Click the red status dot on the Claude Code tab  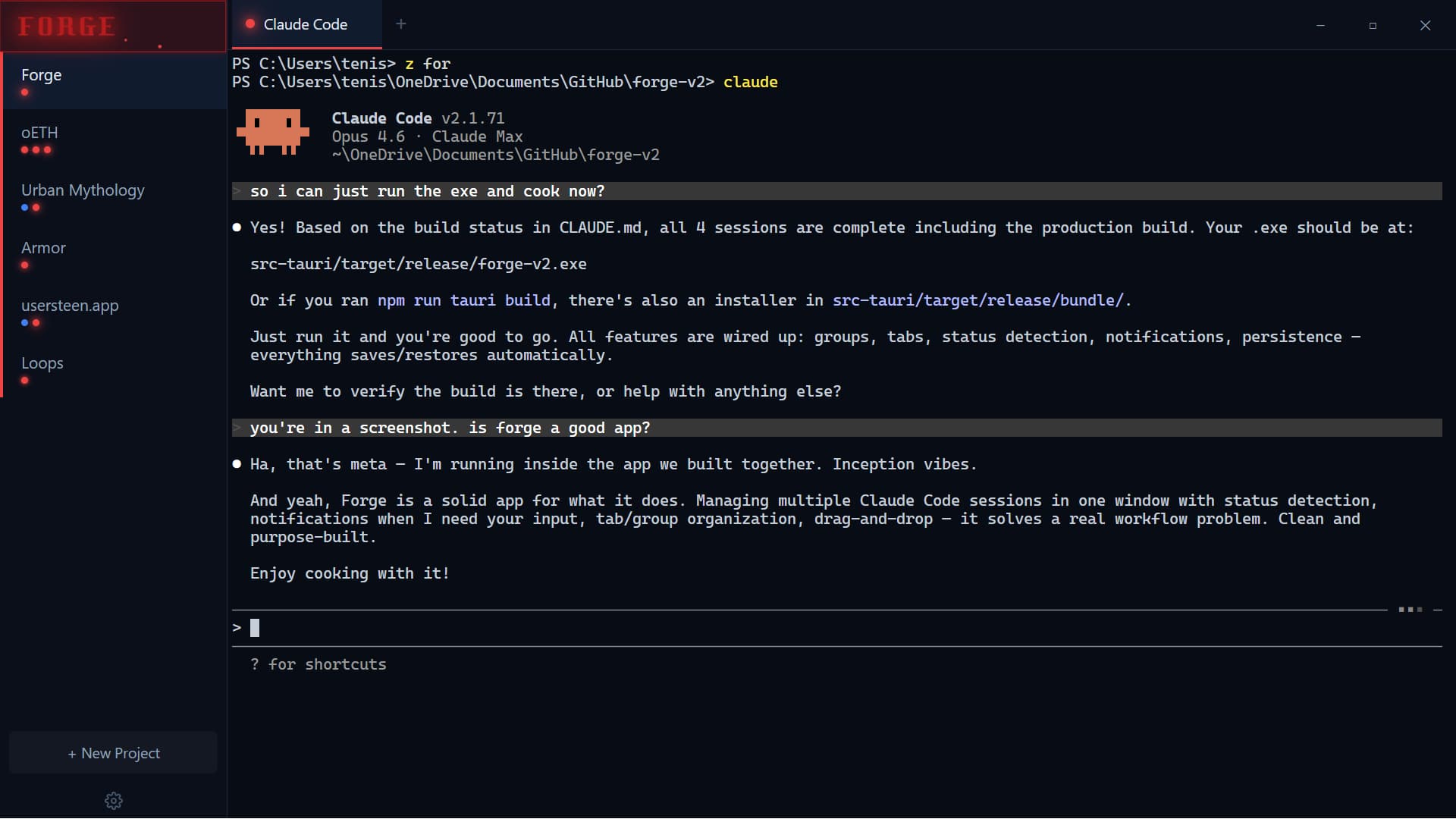point(250,24)
